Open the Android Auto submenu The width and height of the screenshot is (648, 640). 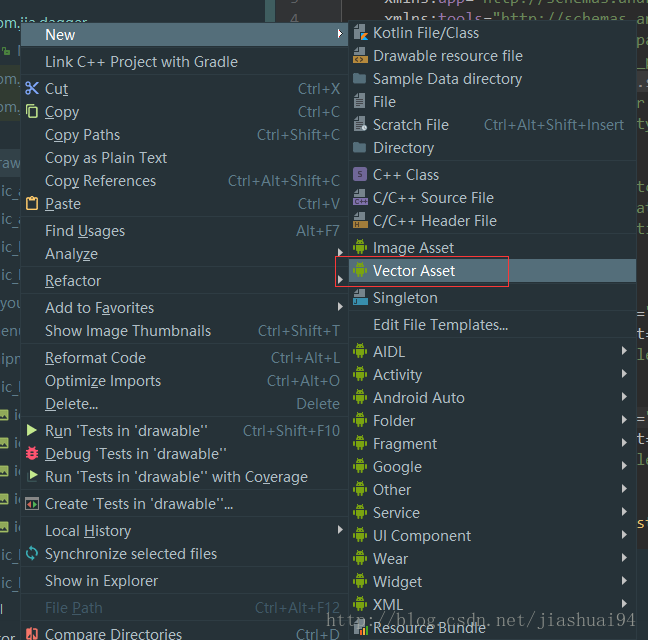point(493,397)
